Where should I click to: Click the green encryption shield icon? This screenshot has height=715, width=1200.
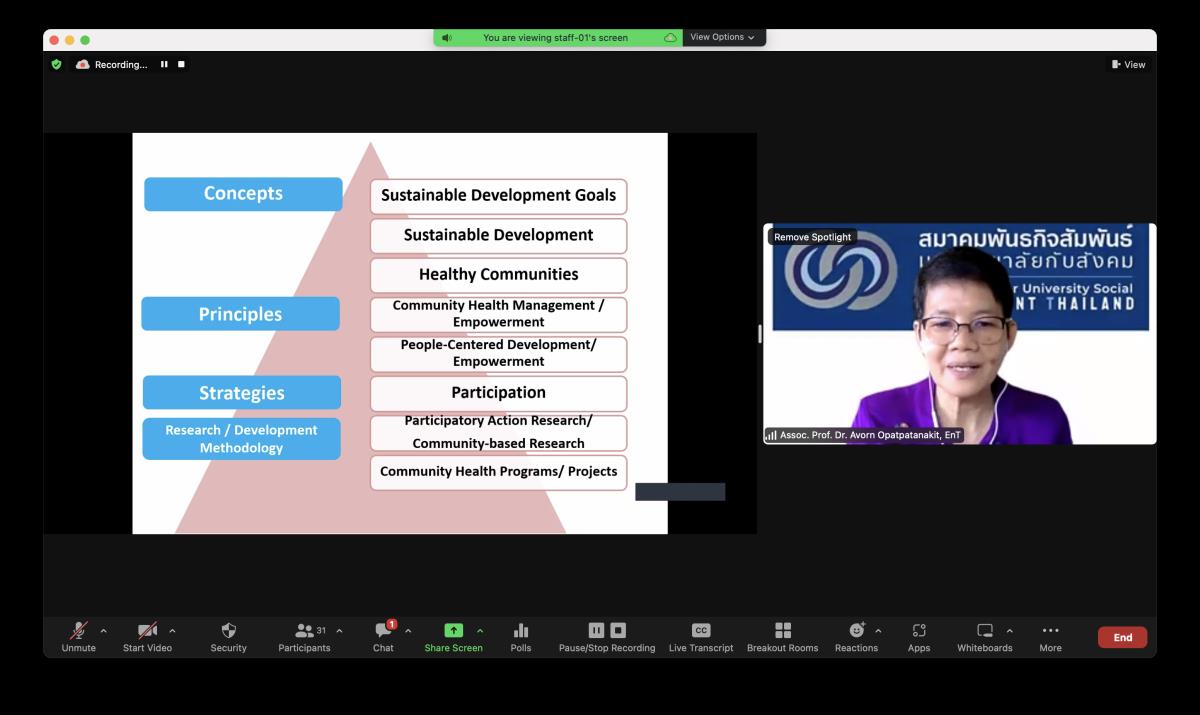coord(56,64)
